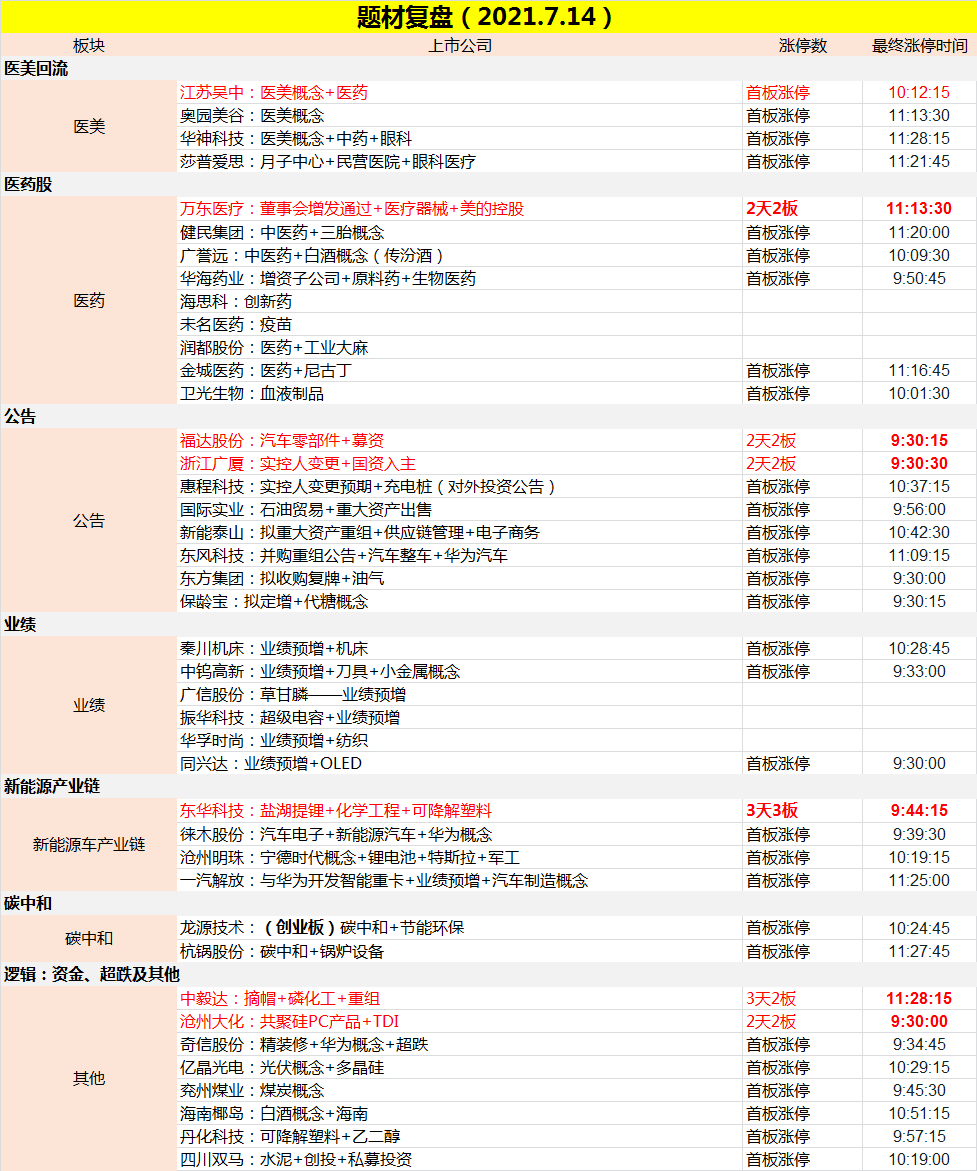Click the cell 丹化科技：可降解塑料+乙二醇
The image size is (977, 1171).
pos(459,1137)
